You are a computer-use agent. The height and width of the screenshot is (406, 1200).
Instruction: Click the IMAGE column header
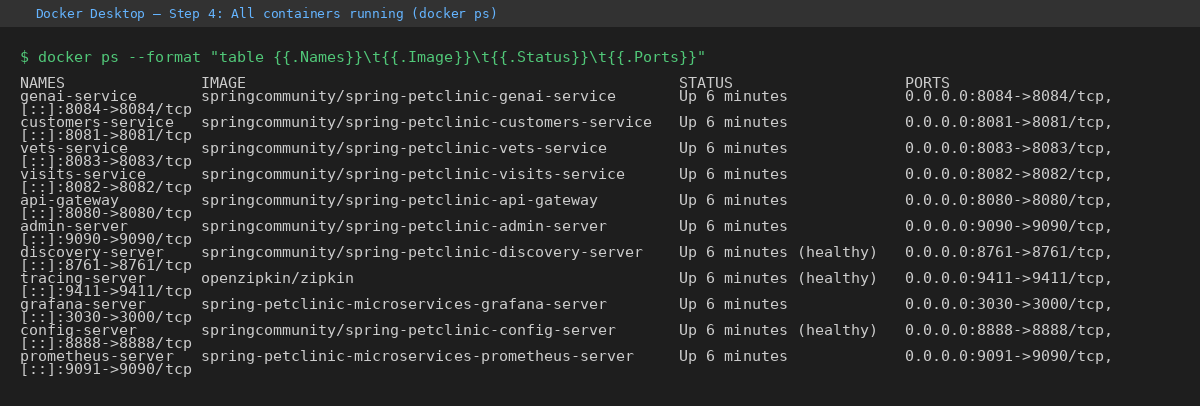(224, 82)
